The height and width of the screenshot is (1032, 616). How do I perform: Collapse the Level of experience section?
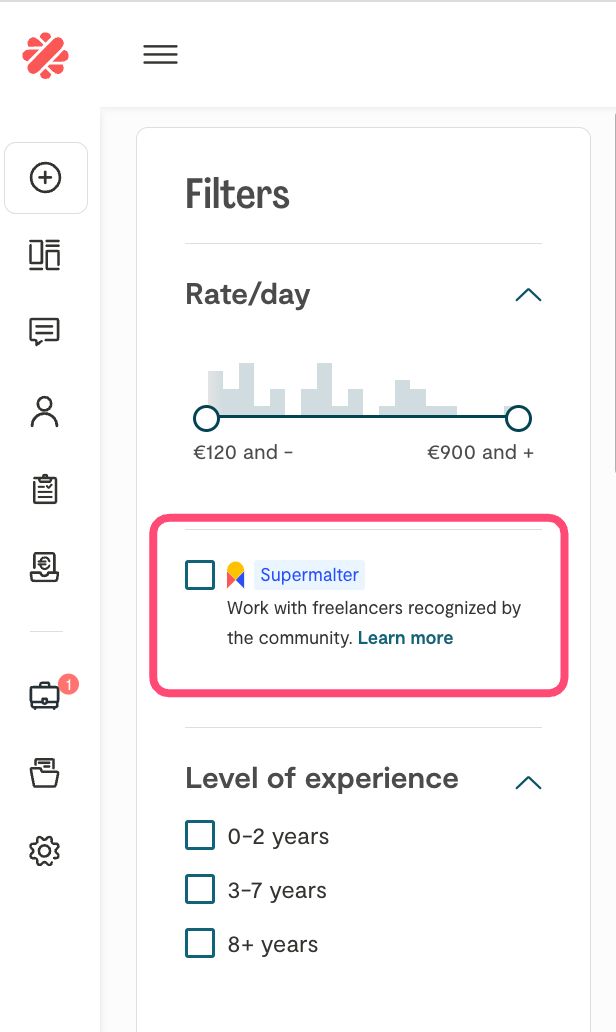coord(527,782)
